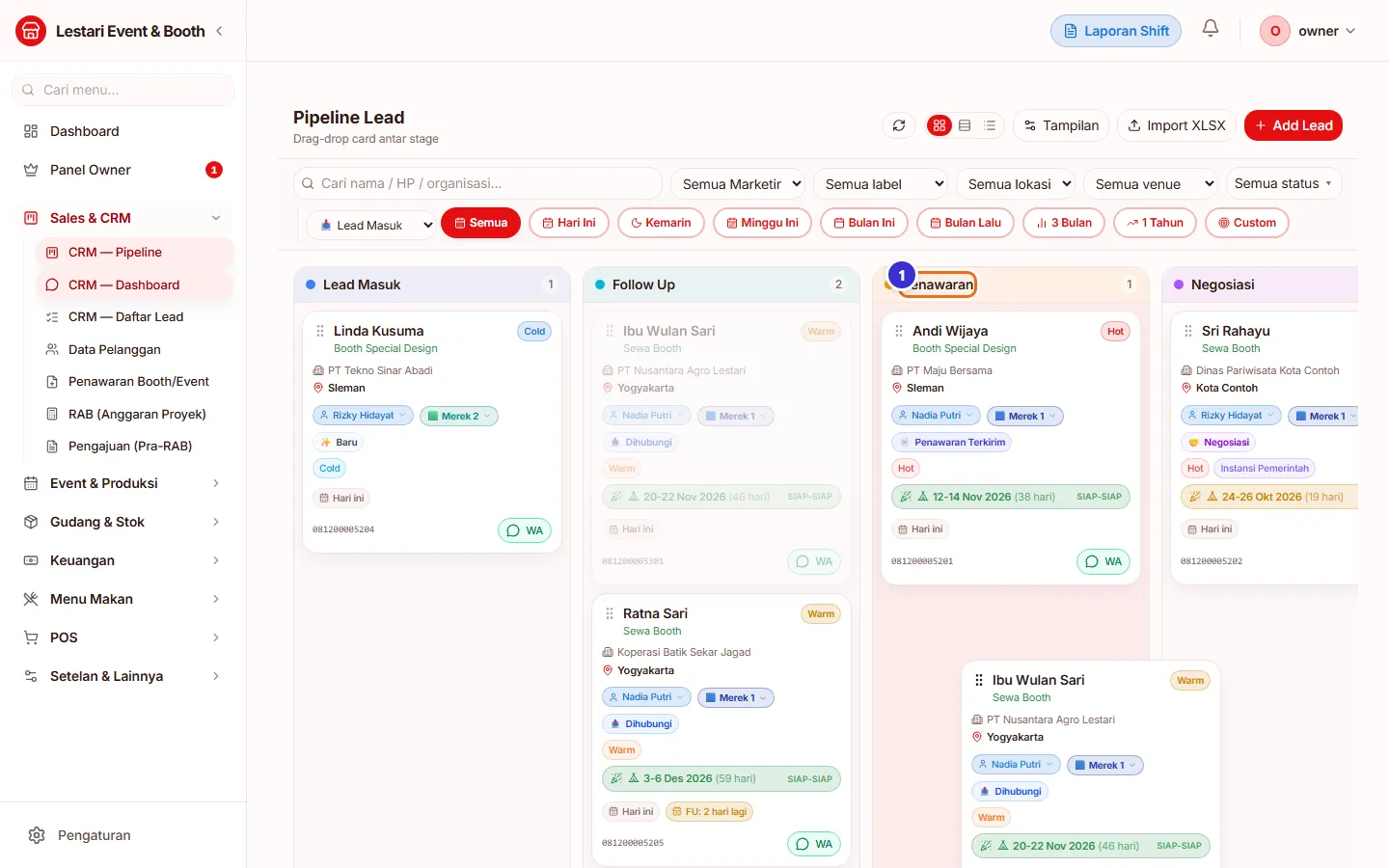Switch to table view layout
1389x868 pixels.
point(965,125)
